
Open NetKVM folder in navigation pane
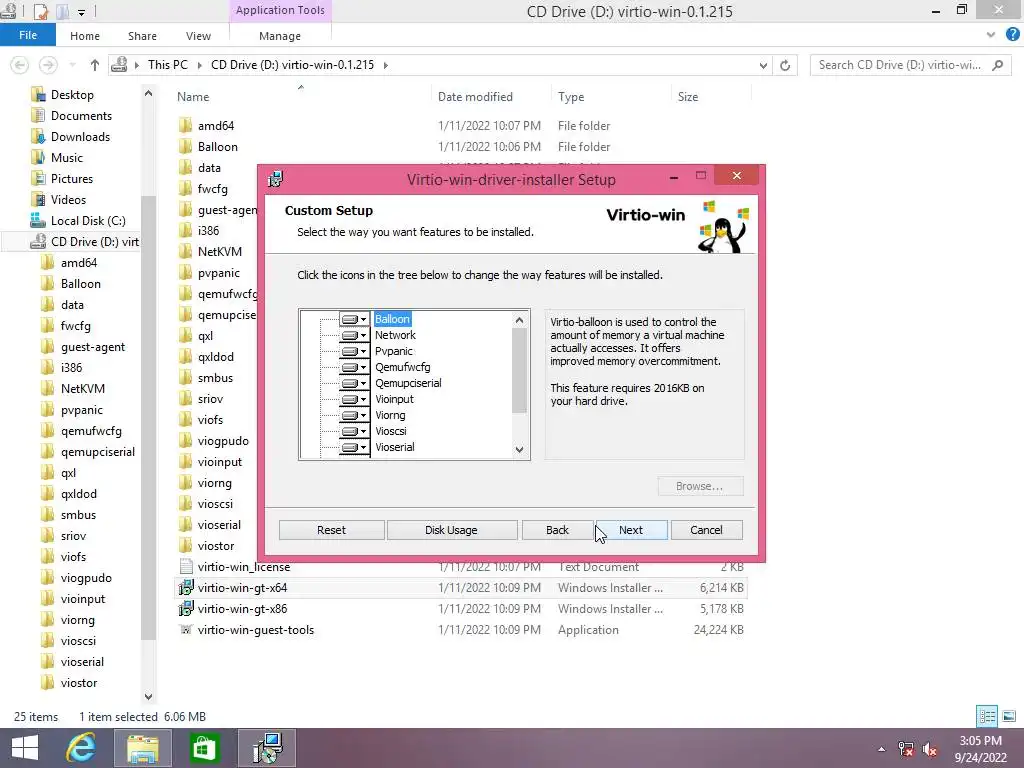click(82, 389)
